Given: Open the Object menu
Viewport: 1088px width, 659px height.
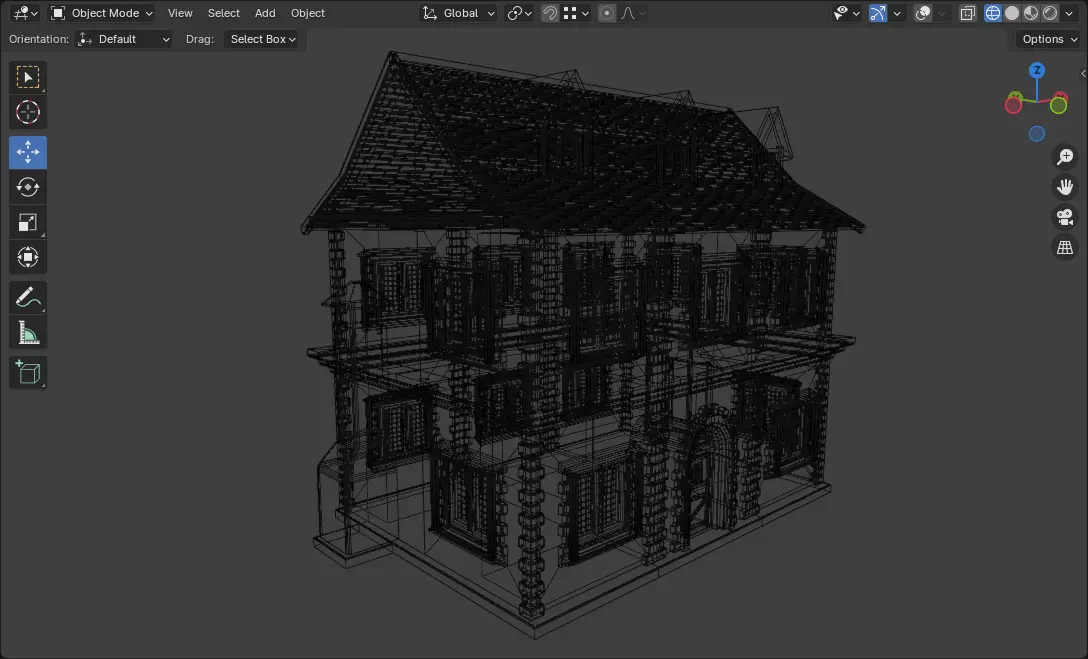Looking at the screenshot, I should click(x=307, y=13).
